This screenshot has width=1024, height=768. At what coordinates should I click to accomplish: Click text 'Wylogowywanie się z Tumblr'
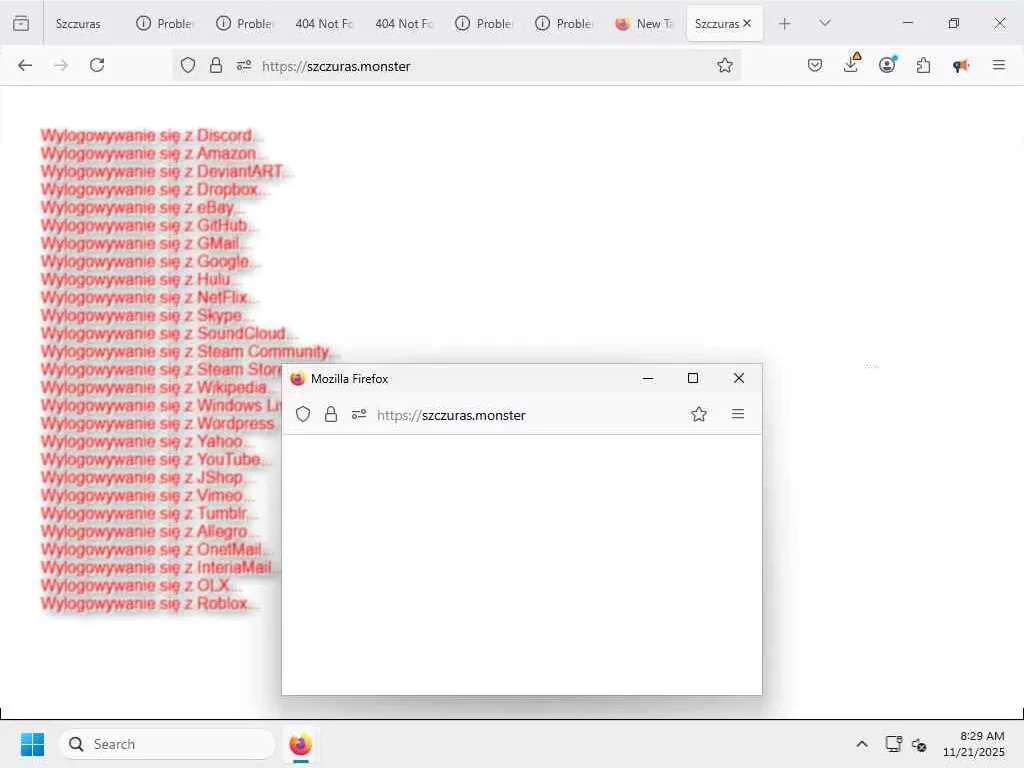click(144, 513)
